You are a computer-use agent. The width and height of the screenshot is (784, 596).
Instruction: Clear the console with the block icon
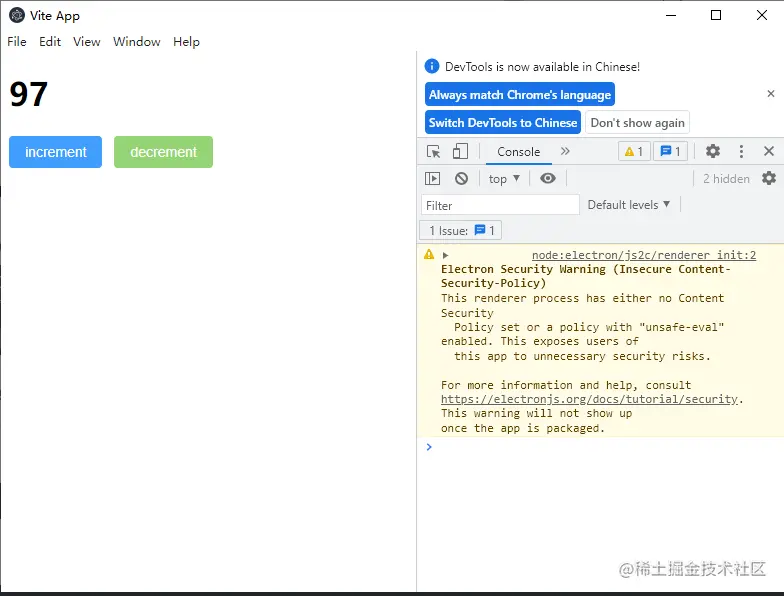tap(462, 178)
